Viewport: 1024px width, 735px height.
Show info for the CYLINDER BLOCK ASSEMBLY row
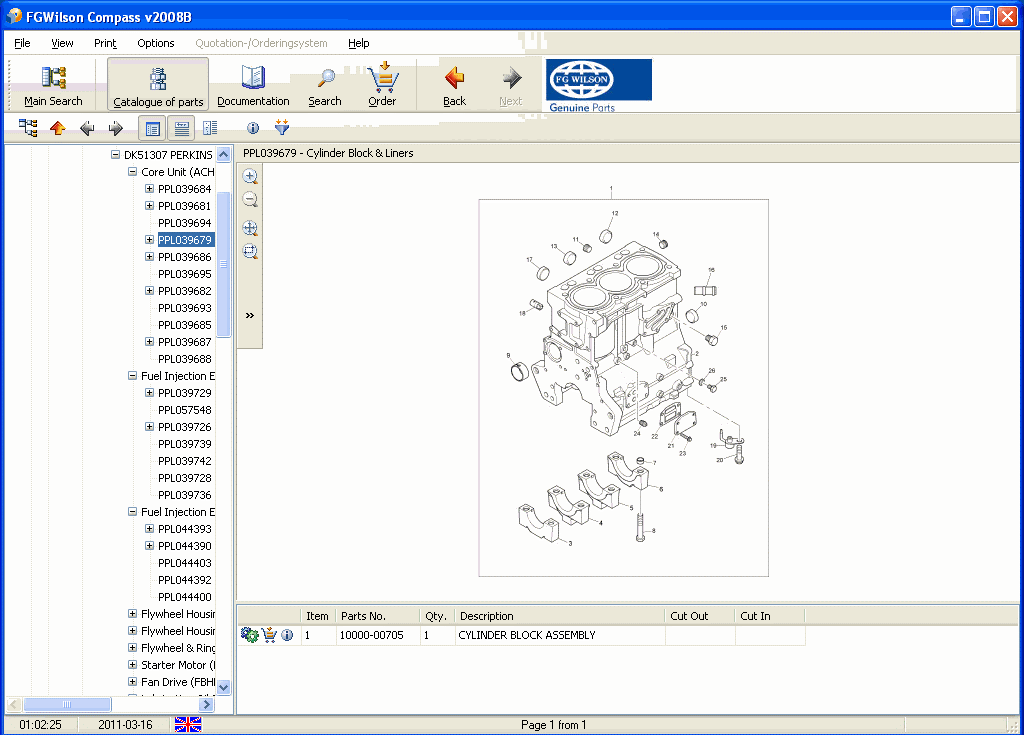[x=287, y=634]
